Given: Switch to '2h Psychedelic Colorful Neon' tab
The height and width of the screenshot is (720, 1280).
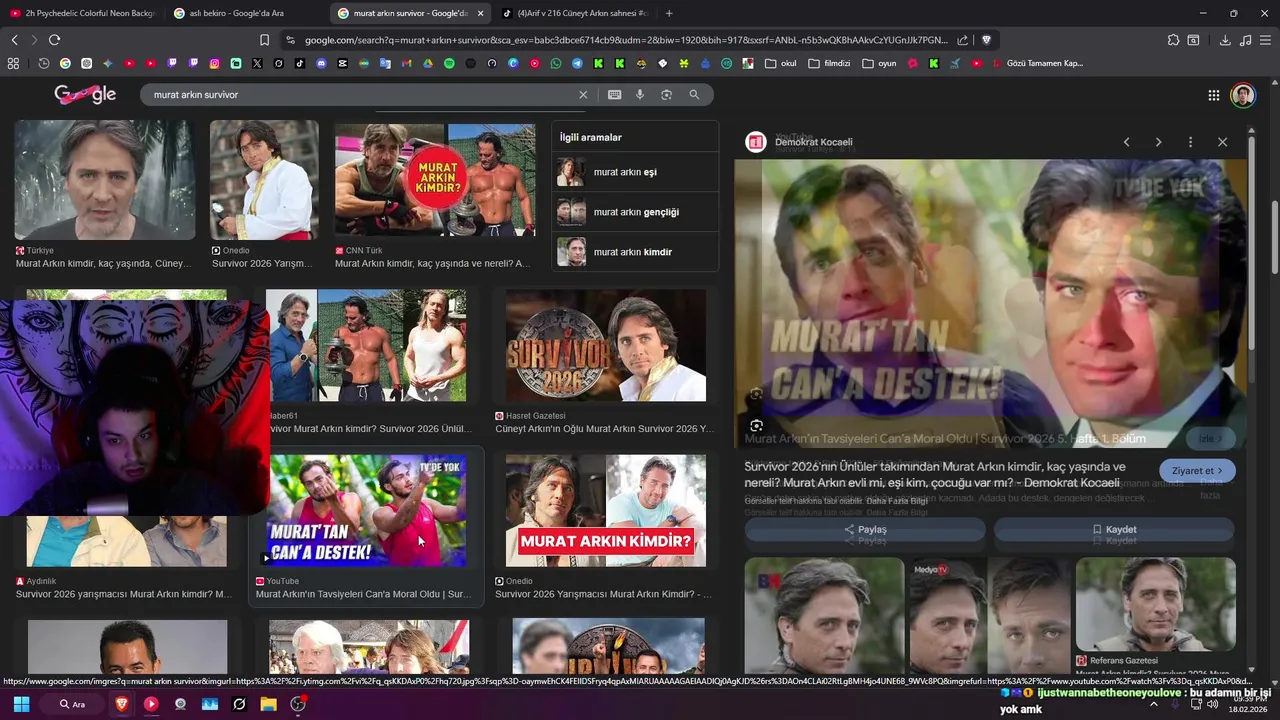Looking at the screenshot, I should pos(82,13).
